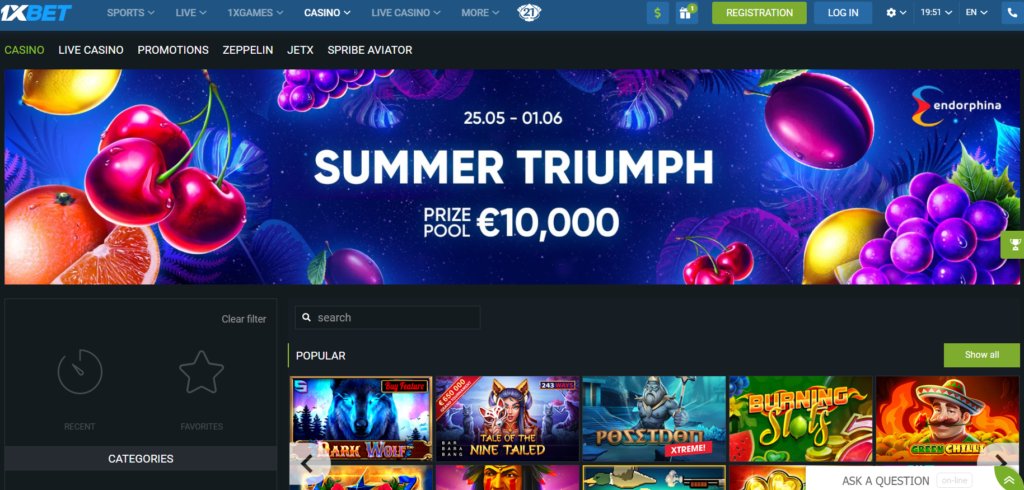The height and width of the screenshot is (490, 1024).
Task: Click the previous arrow in Popular carousel
Action: coord(306,463)
